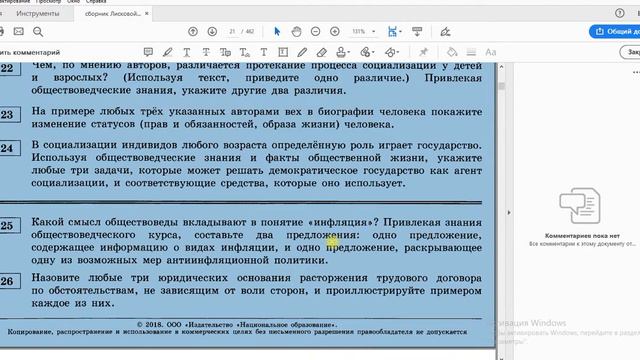
Task: Go to the next page with down arrow
Action: pyautogui.click(x=212, y=31)
